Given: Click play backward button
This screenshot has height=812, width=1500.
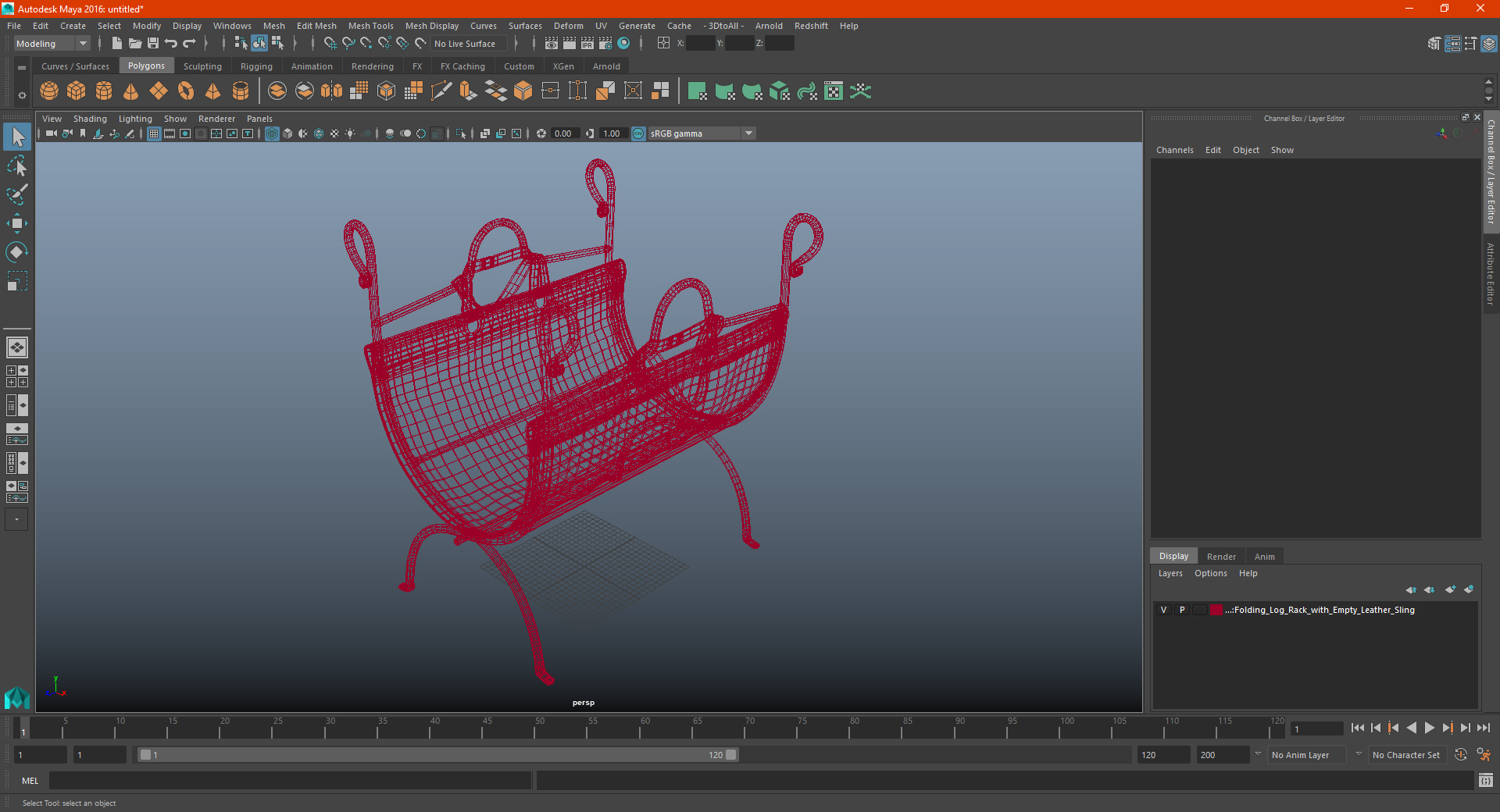Looking at the screenshot, I should 1411,728.
